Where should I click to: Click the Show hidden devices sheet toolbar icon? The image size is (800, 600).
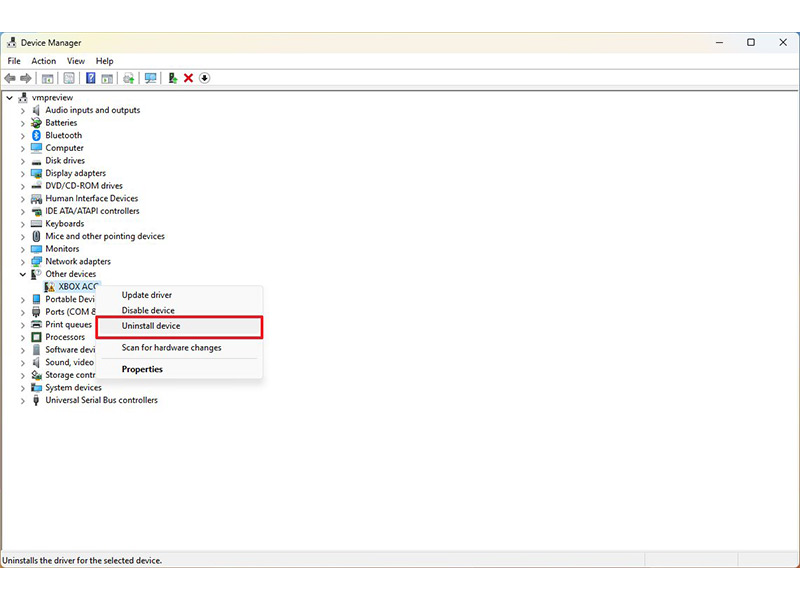coord(69,78)
